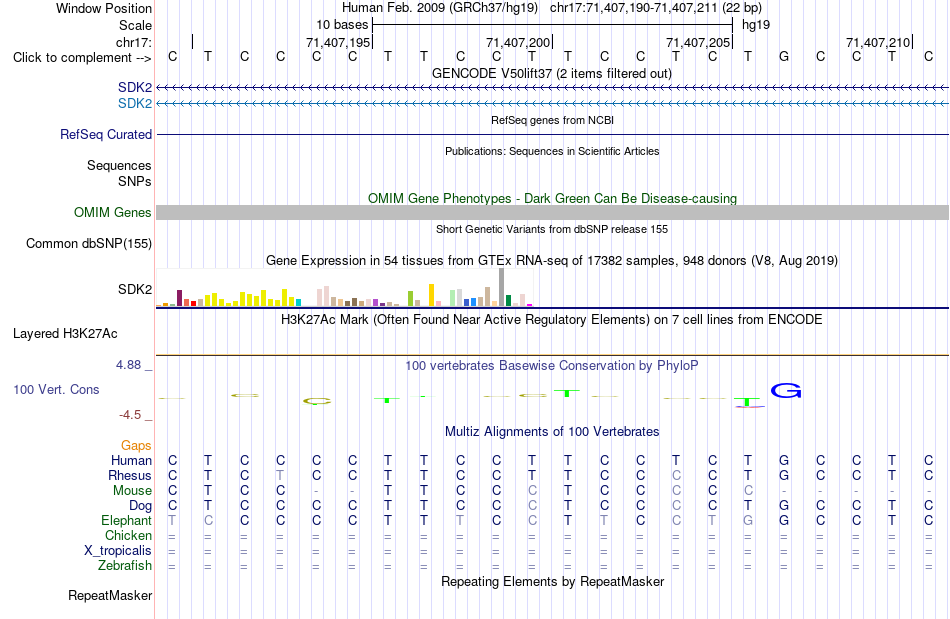Screen dimensions: 950x619
Task: Click the RepeatMasker track label
Action: [110, 595]
